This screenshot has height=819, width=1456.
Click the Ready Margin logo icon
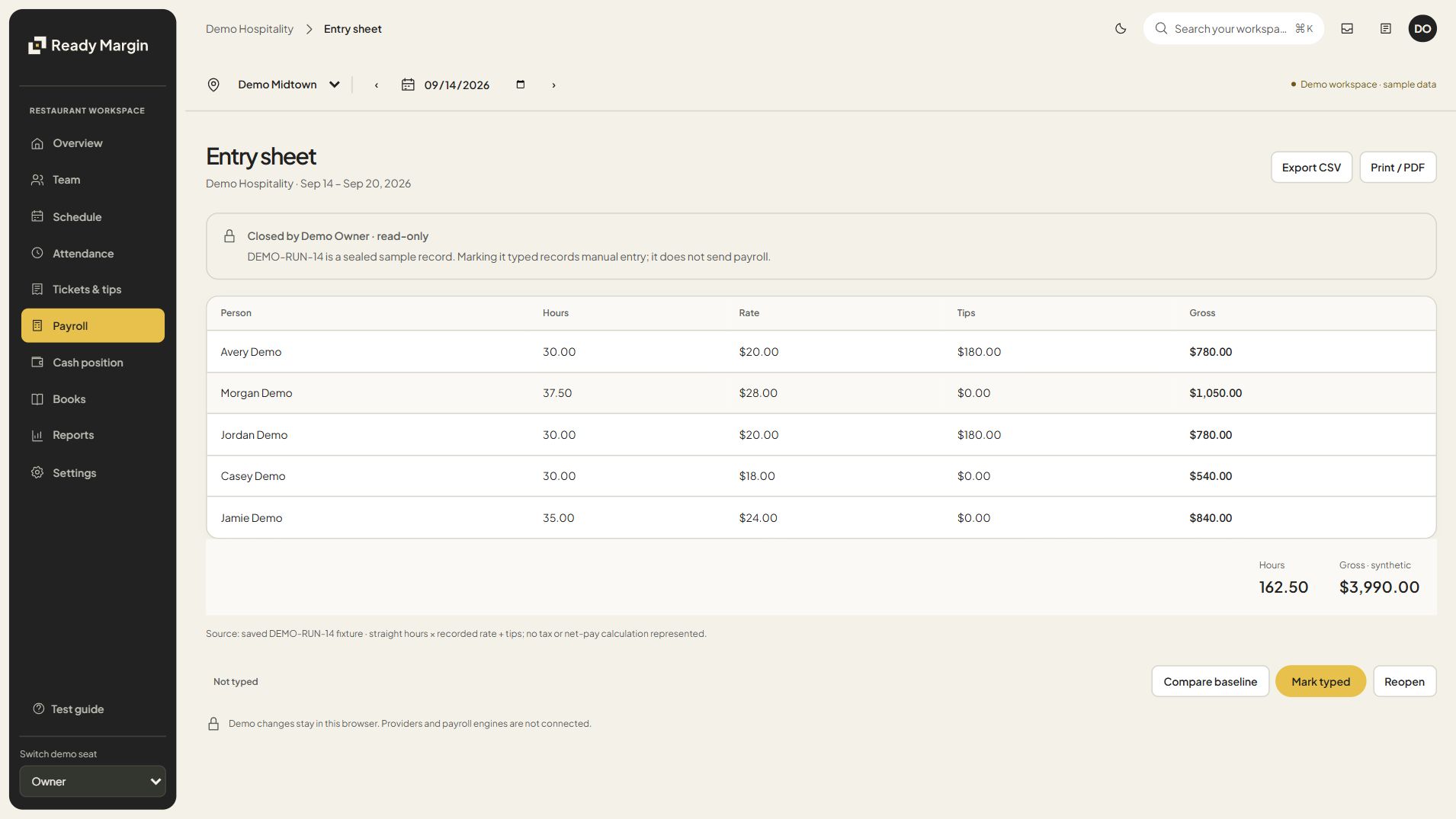point(37,46)
